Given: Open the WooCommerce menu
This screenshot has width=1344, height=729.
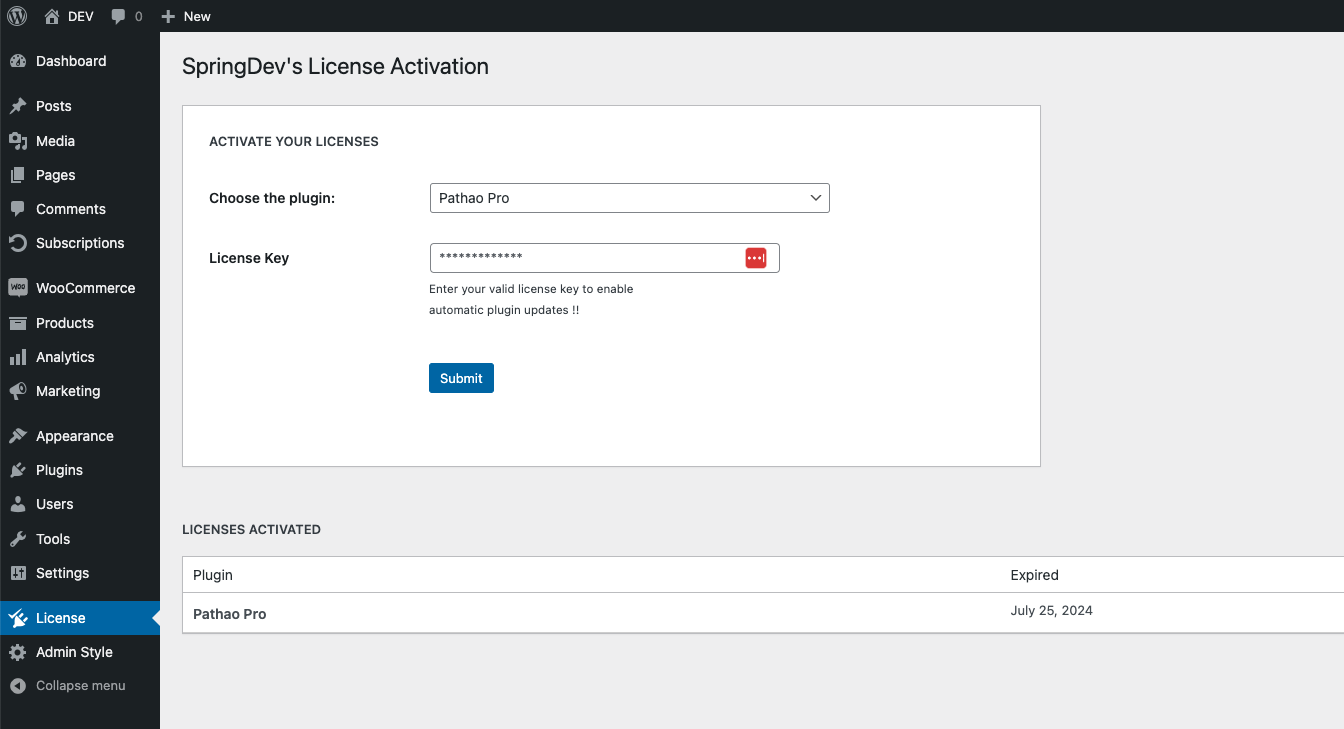Looking at the screenshot, I should tap(80, 288).
